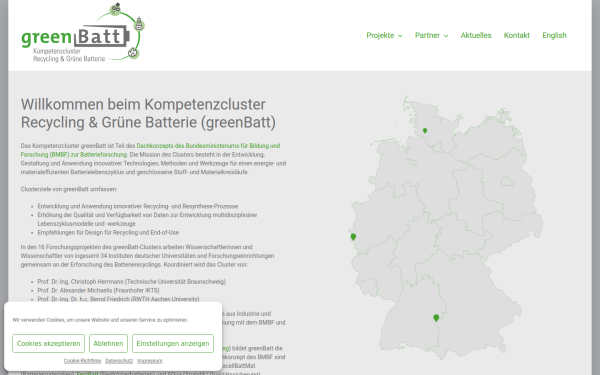Open the Cookie-Richtlinie link
The height and width of the screenshot is (375, 600).
click(82, 361)
